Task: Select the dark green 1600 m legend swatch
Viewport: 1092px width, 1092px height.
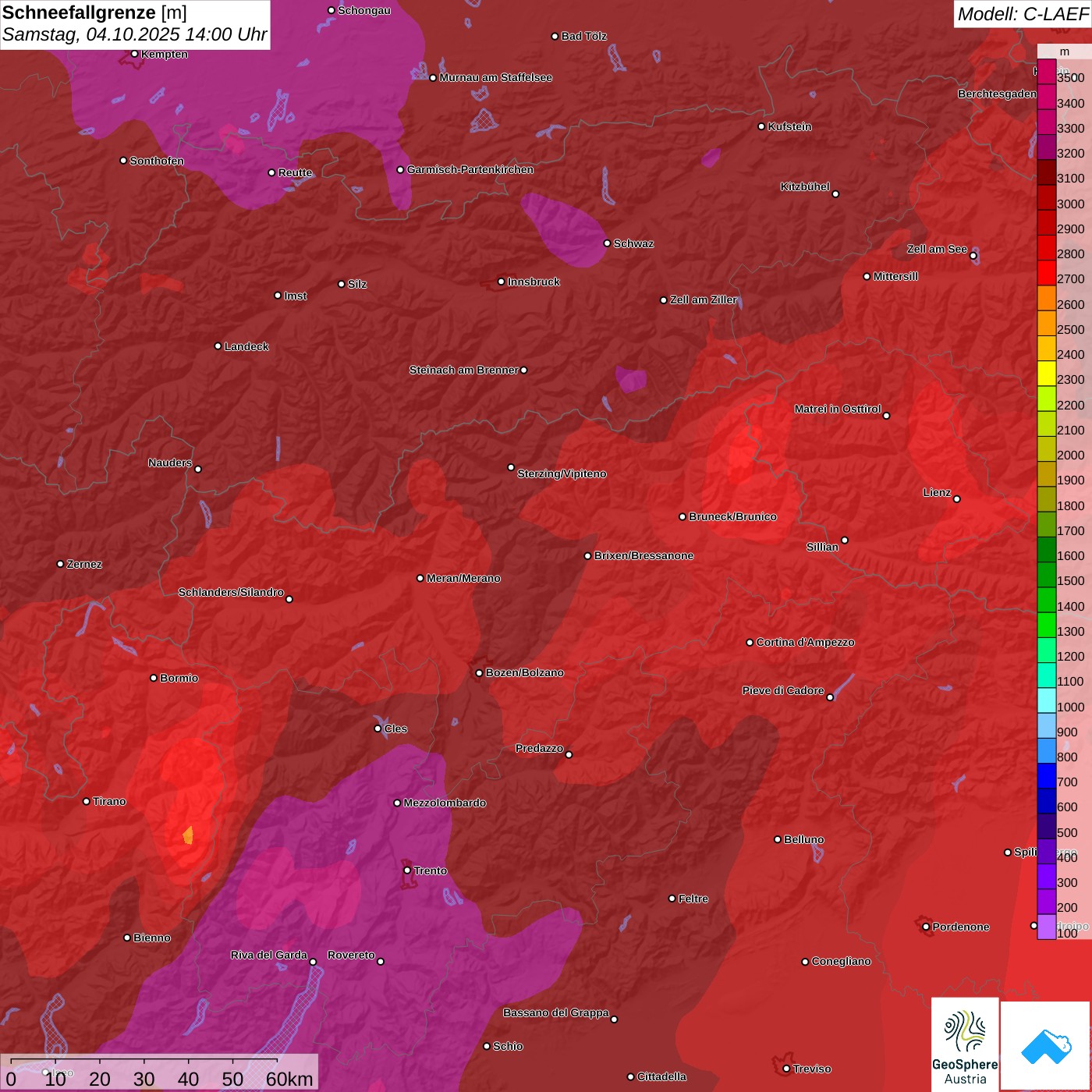Action: pyautogui.click(x=1047, y=550)
